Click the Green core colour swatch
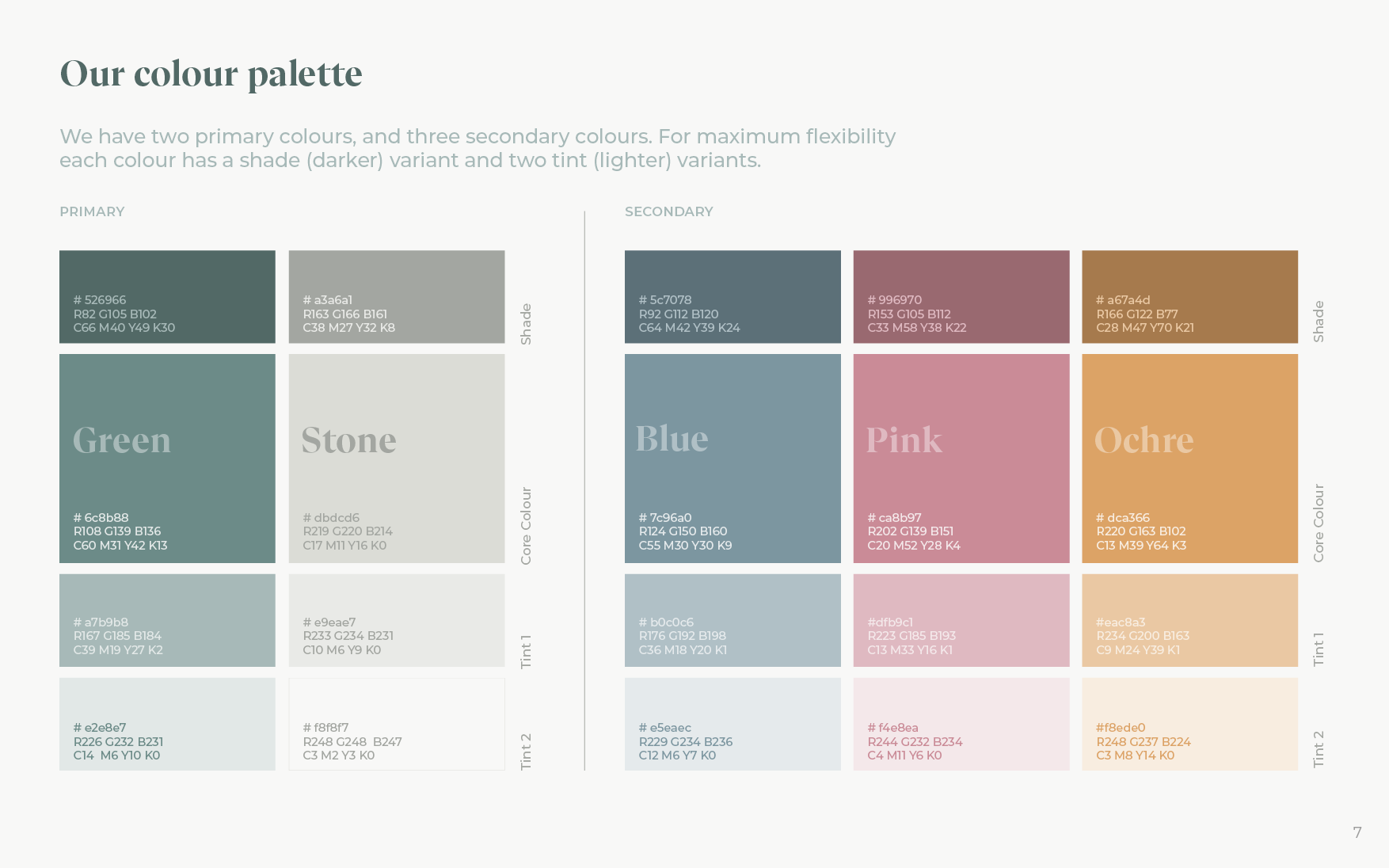 tap(167, 458)
